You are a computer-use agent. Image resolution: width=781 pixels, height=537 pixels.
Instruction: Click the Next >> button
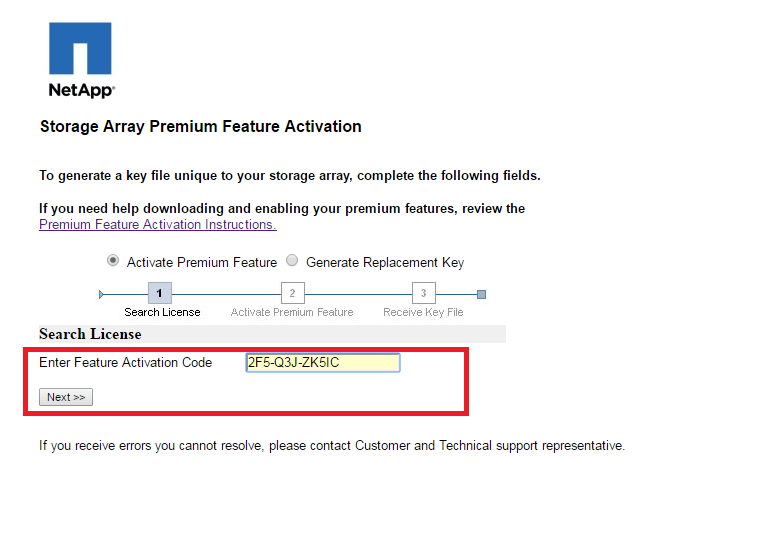tap(66, 397)
